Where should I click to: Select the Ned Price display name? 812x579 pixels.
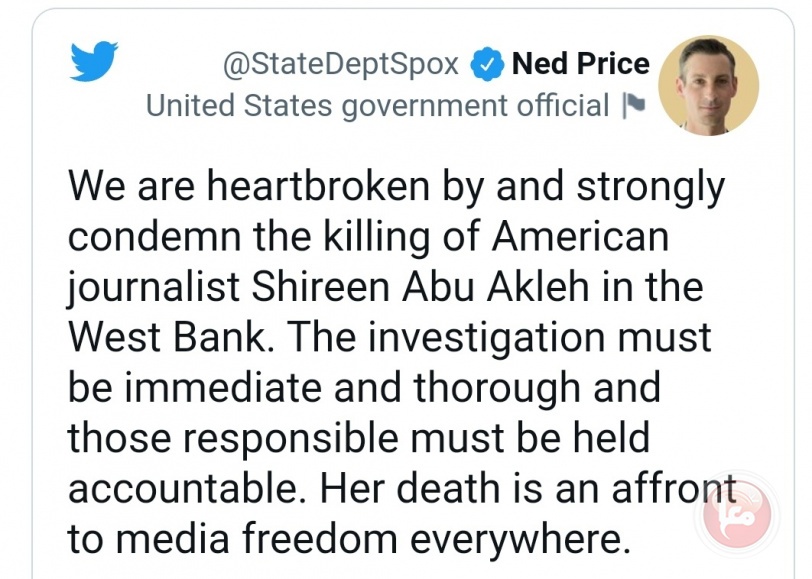[581, 64]
